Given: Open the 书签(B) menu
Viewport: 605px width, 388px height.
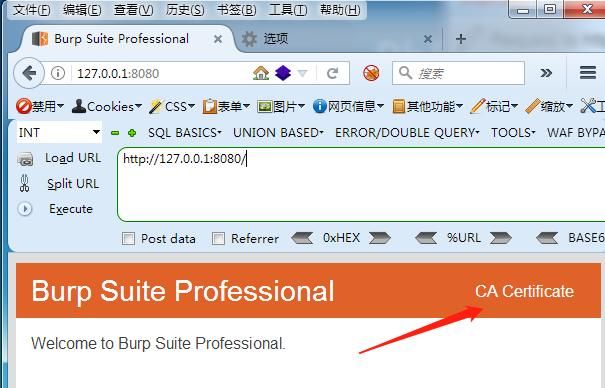Looking at the screenshot, I should (237, 10).
